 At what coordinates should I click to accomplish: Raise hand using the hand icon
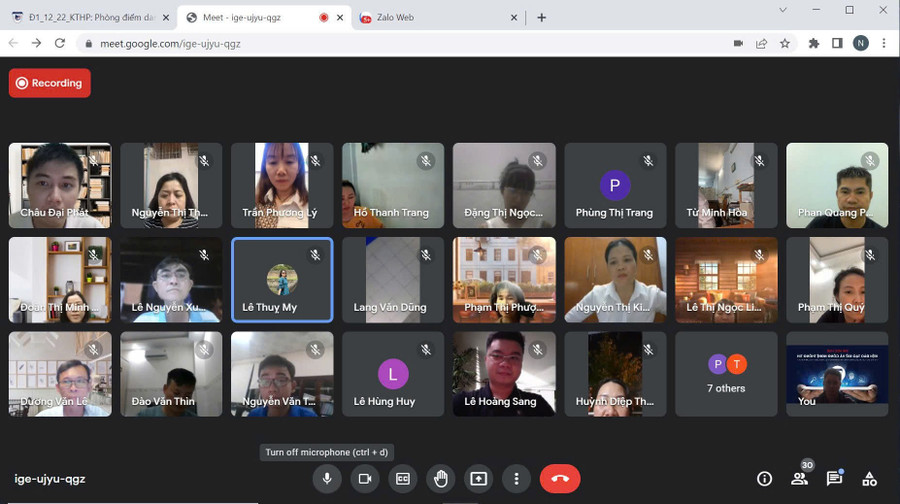[441, 479]
